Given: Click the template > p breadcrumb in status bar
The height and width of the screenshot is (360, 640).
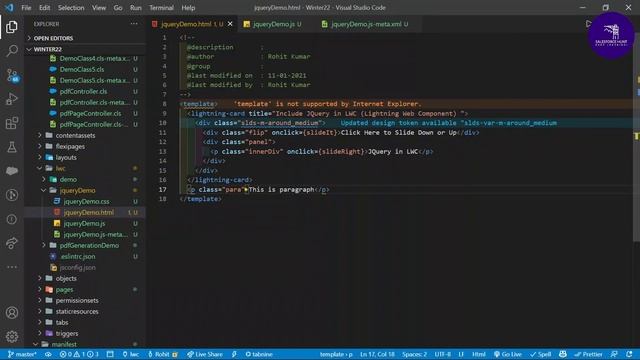Looking at the screenshot, I should tap(336, 354).
